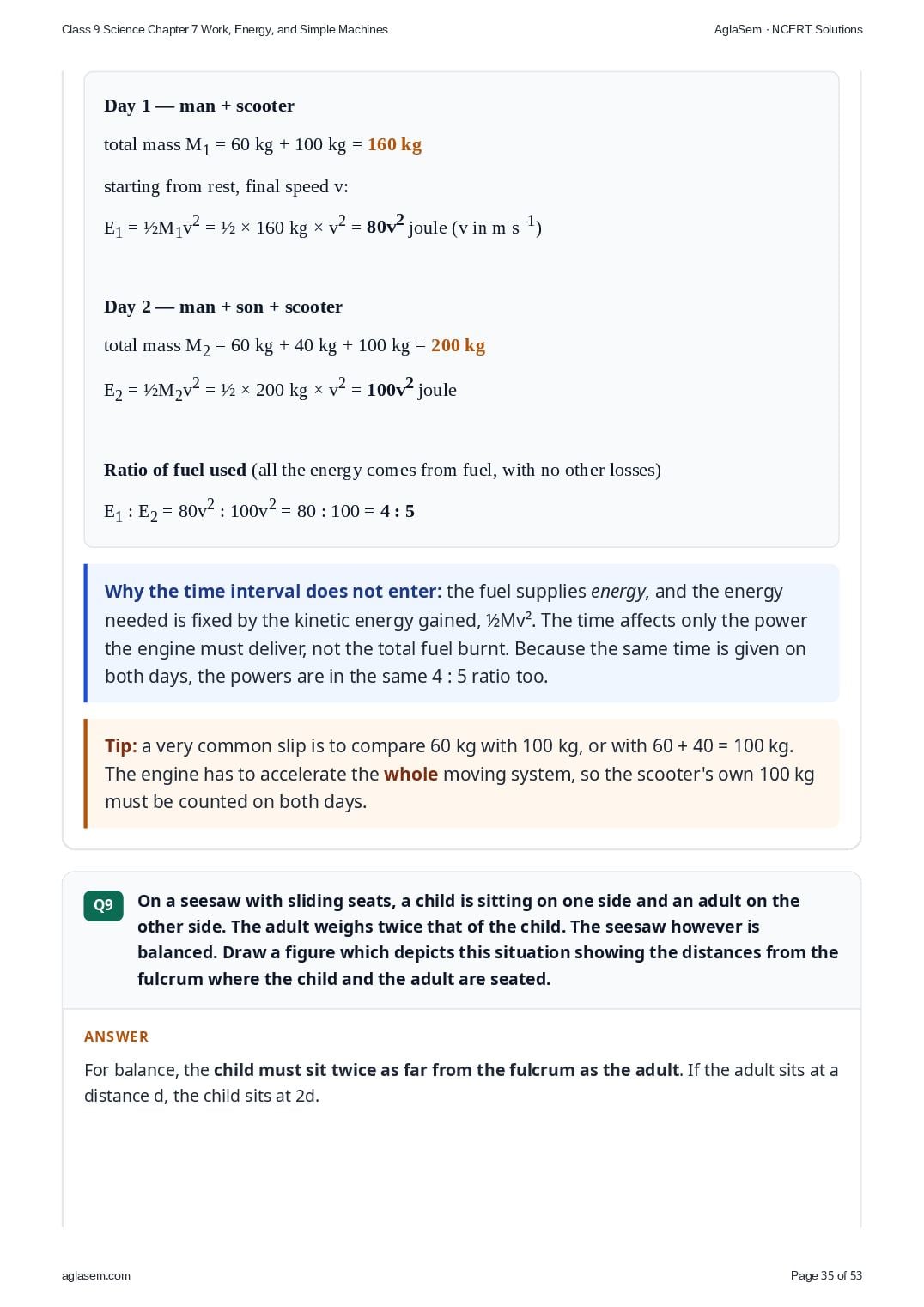
Task: Click the Page 35 of 53 indicator
Action: click(x=826, y=1275)
